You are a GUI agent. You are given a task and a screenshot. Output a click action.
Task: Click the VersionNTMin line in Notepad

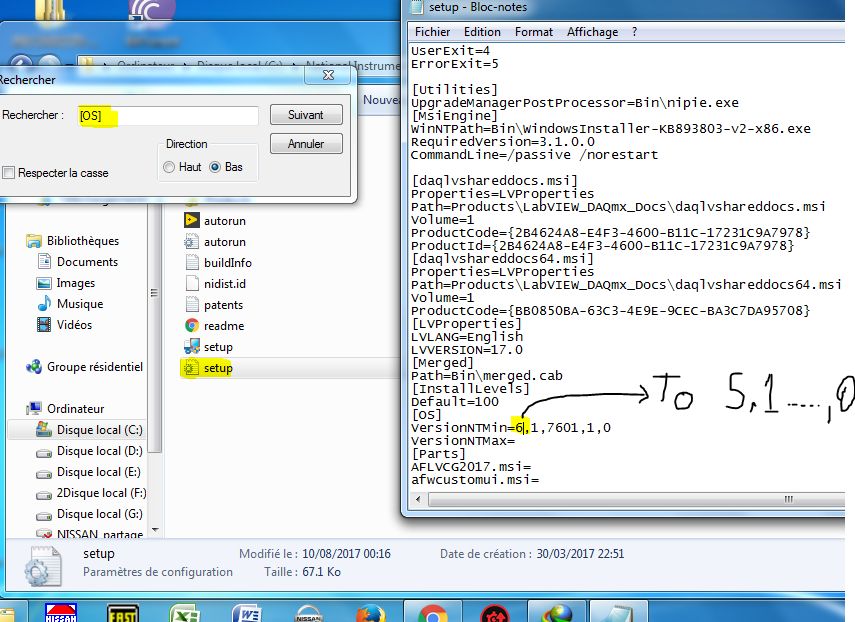click(511, 427)
